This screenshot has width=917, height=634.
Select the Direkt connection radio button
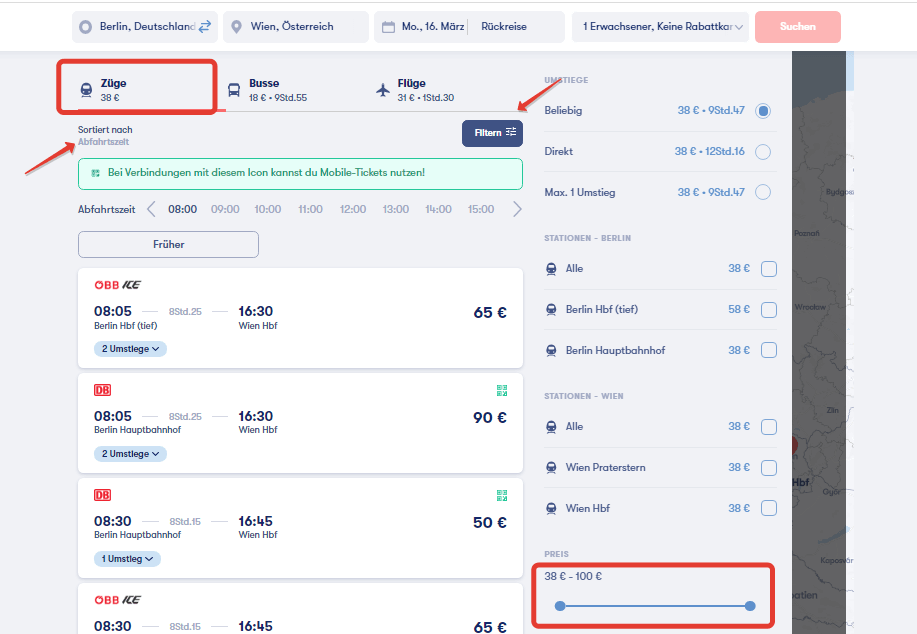point(763,152)
